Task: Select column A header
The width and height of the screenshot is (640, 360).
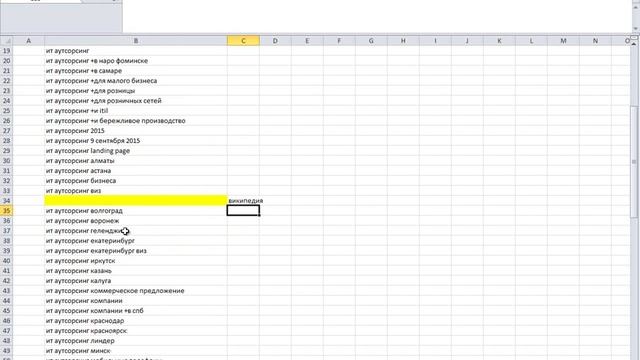Action: 29,41
